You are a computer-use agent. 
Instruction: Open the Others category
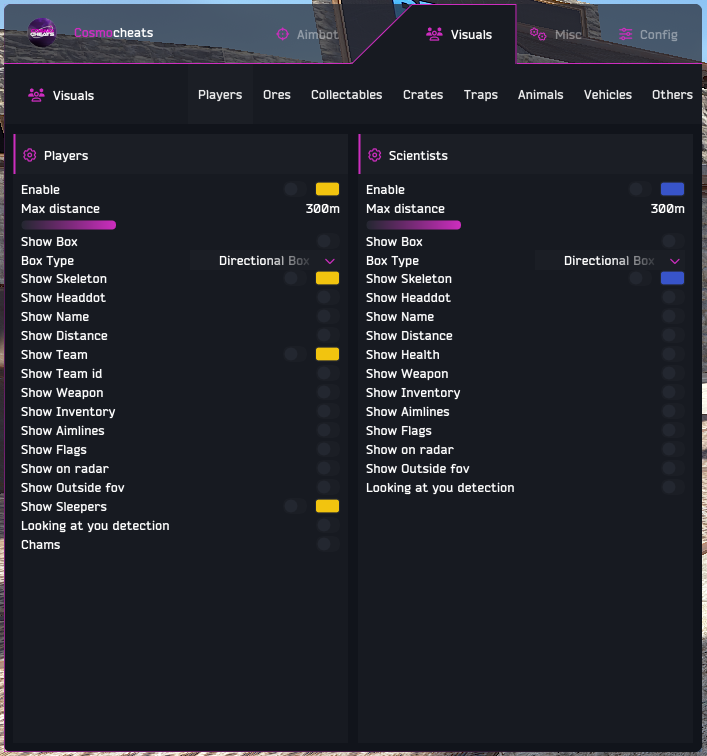pyautogui.click(x=672, y=94)
